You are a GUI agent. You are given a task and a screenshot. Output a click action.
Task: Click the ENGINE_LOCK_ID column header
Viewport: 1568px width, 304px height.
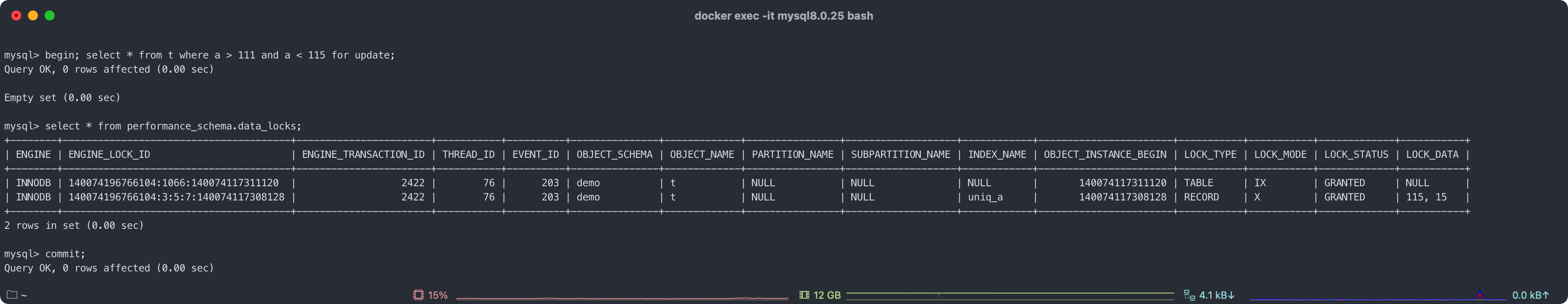(x=109, y=155)
